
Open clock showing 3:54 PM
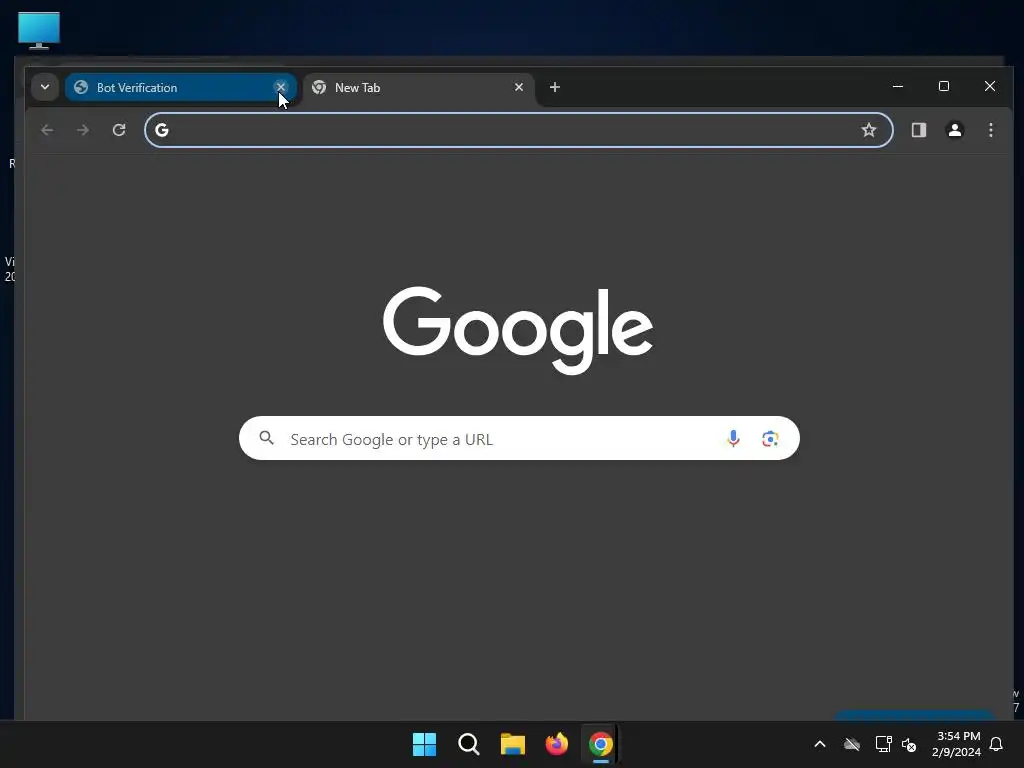pyautogui.click(x=956, y=744)
